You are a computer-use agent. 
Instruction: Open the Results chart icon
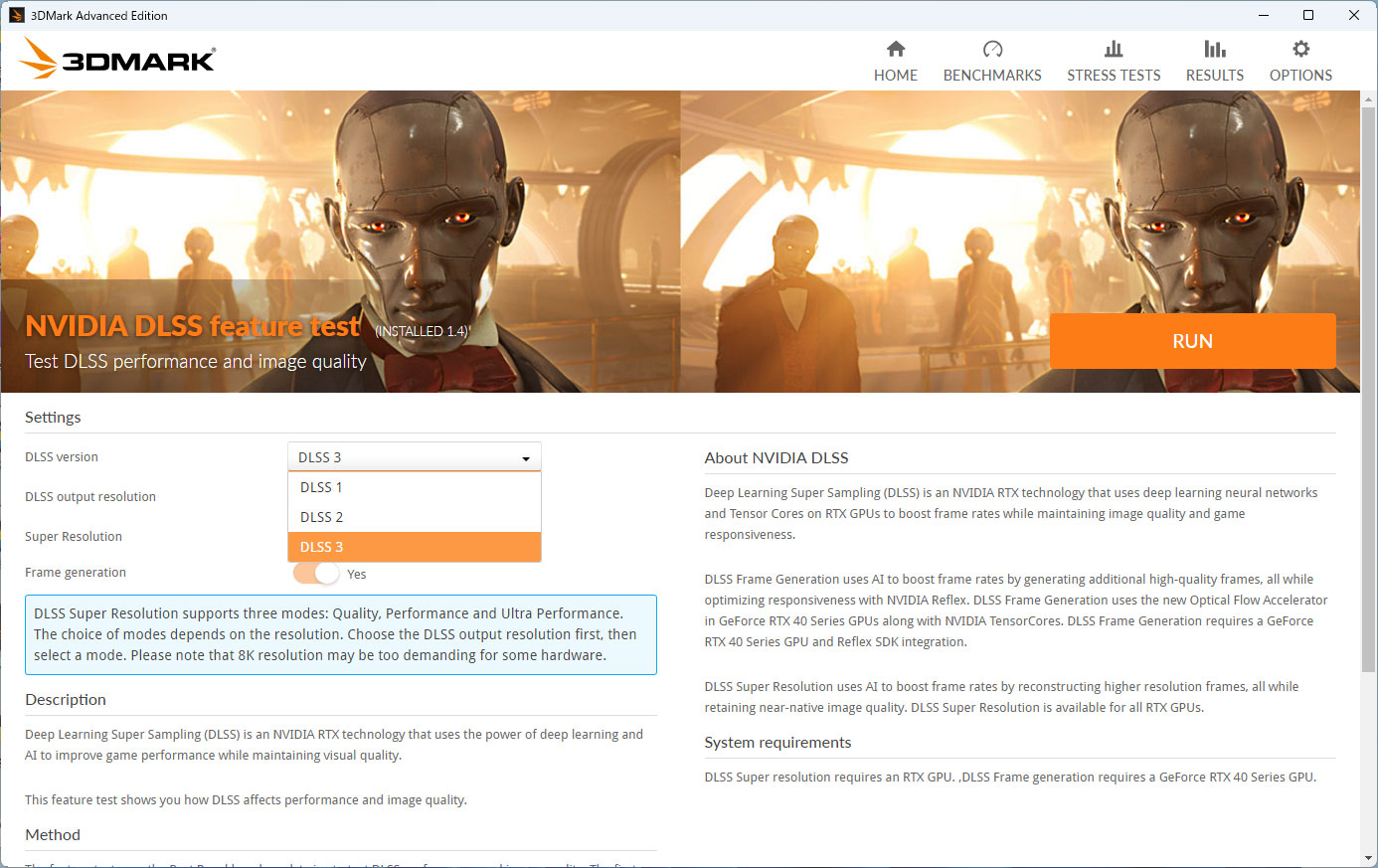point(1214,49)
